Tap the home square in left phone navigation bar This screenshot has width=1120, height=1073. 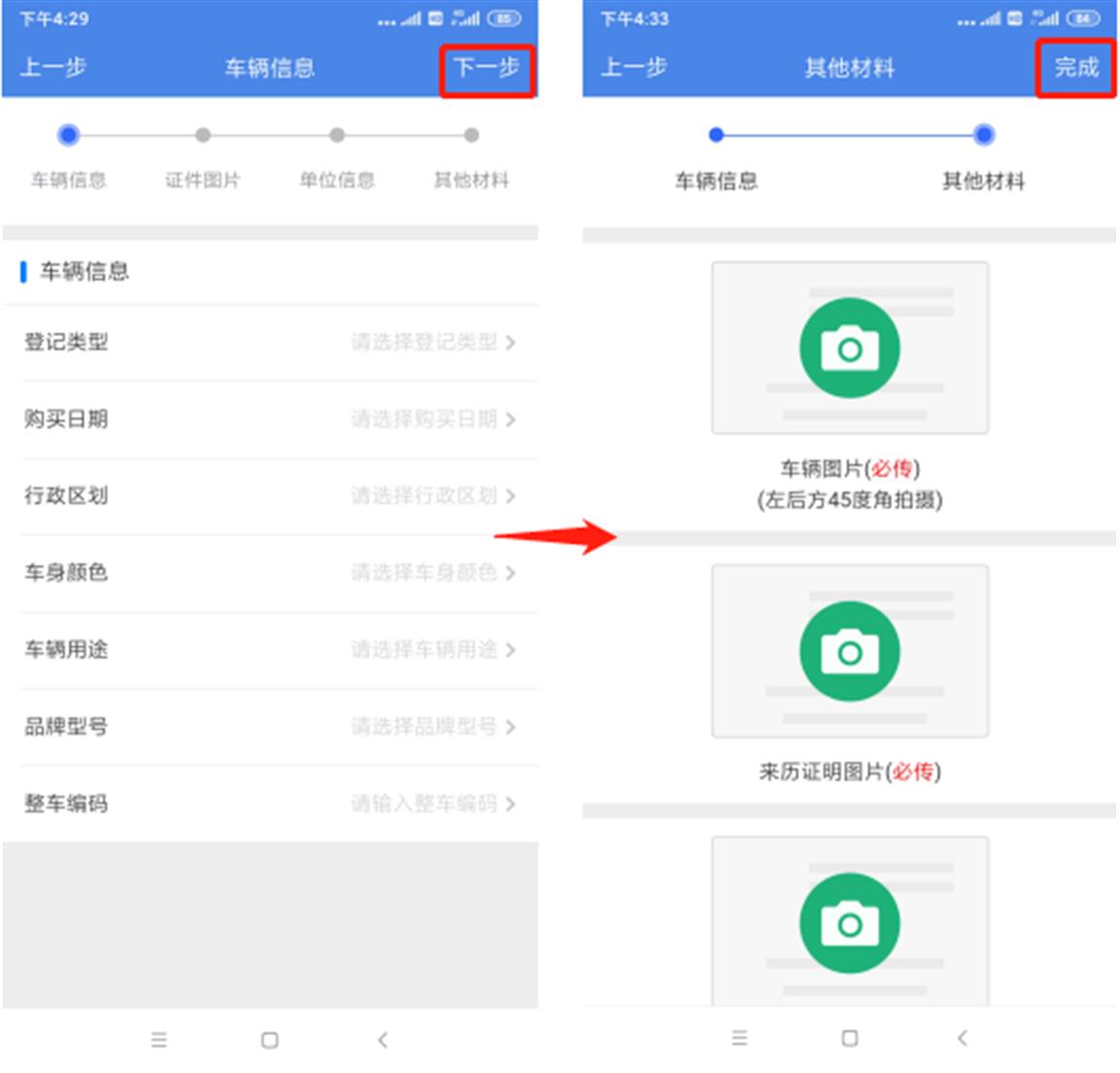[270, 1040]
